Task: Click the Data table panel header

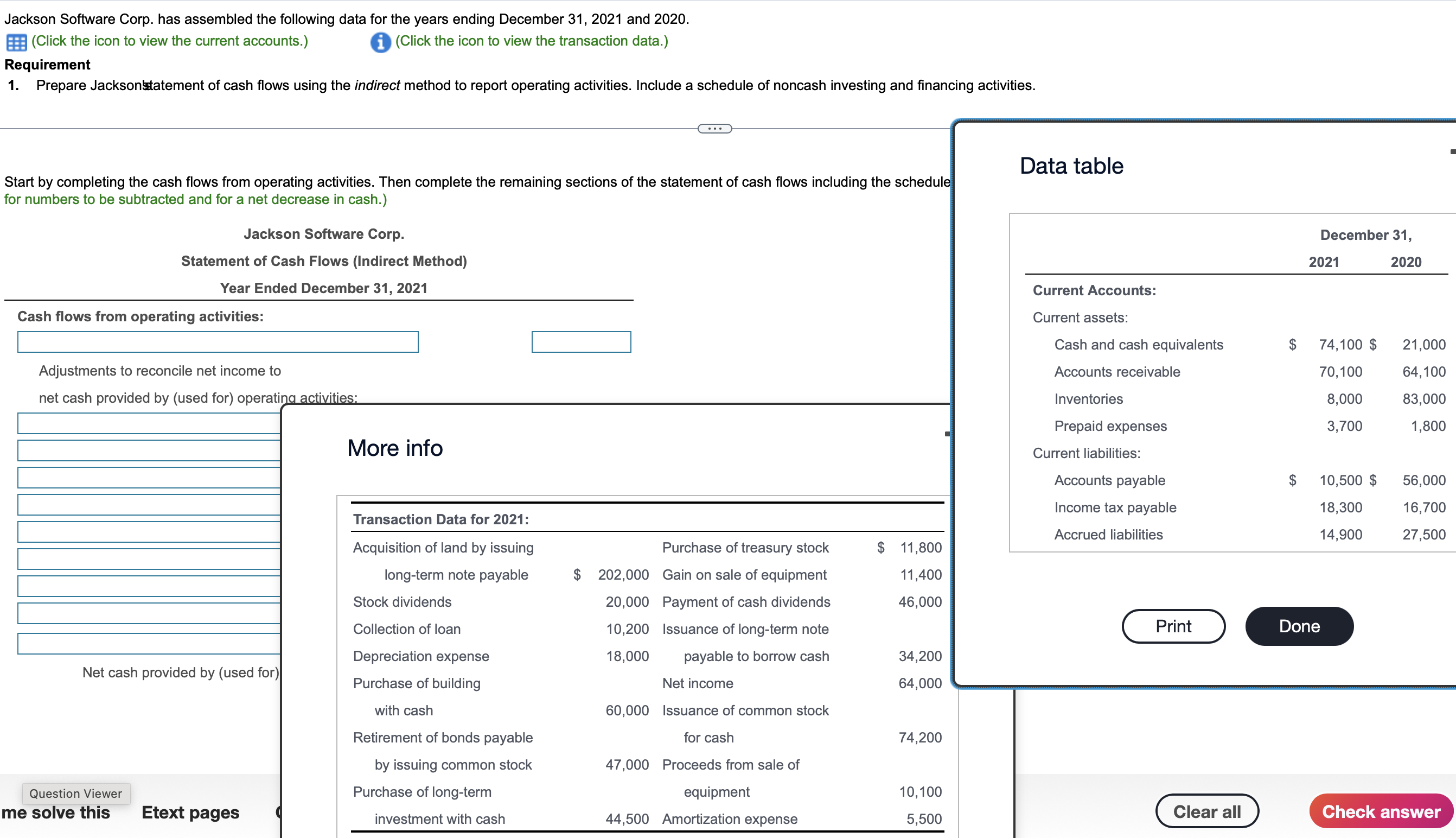Action: (x=1070, y=165)
